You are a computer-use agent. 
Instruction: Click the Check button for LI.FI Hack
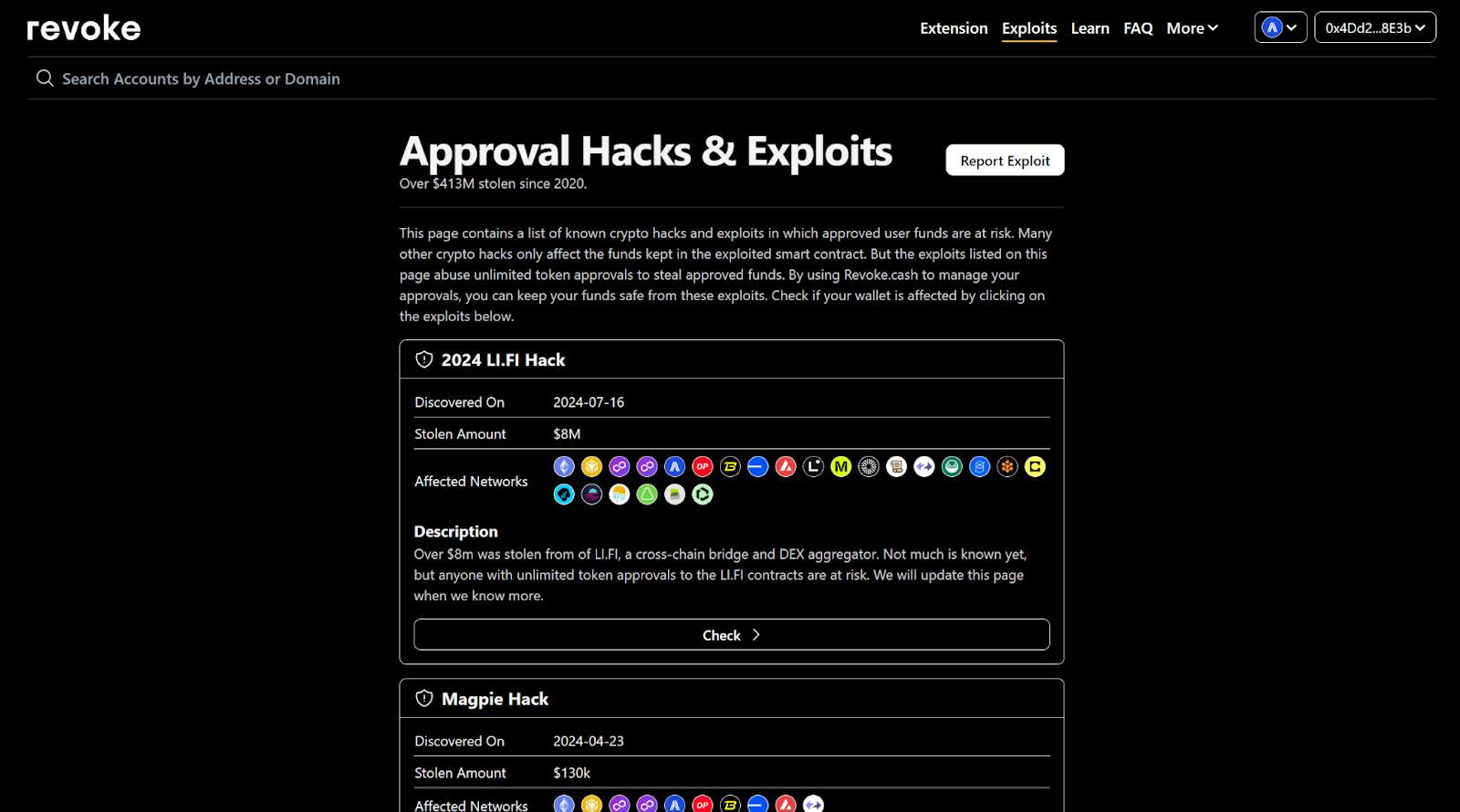click(732, 635)
